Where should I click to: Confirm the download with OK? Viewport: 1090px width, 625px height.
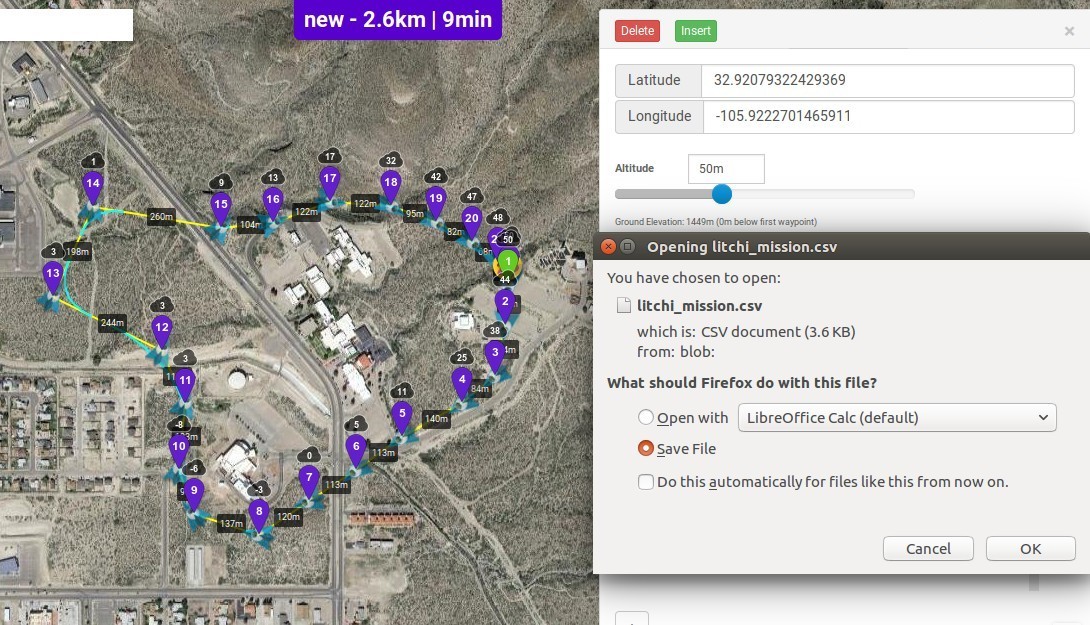coord(1030,548)
